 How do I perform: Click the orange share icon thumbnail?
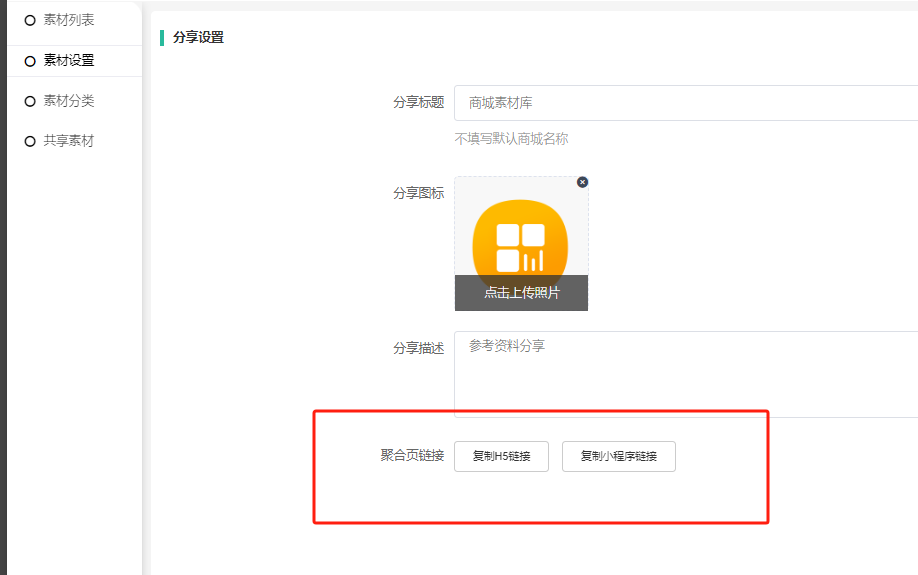pos(520,238)
